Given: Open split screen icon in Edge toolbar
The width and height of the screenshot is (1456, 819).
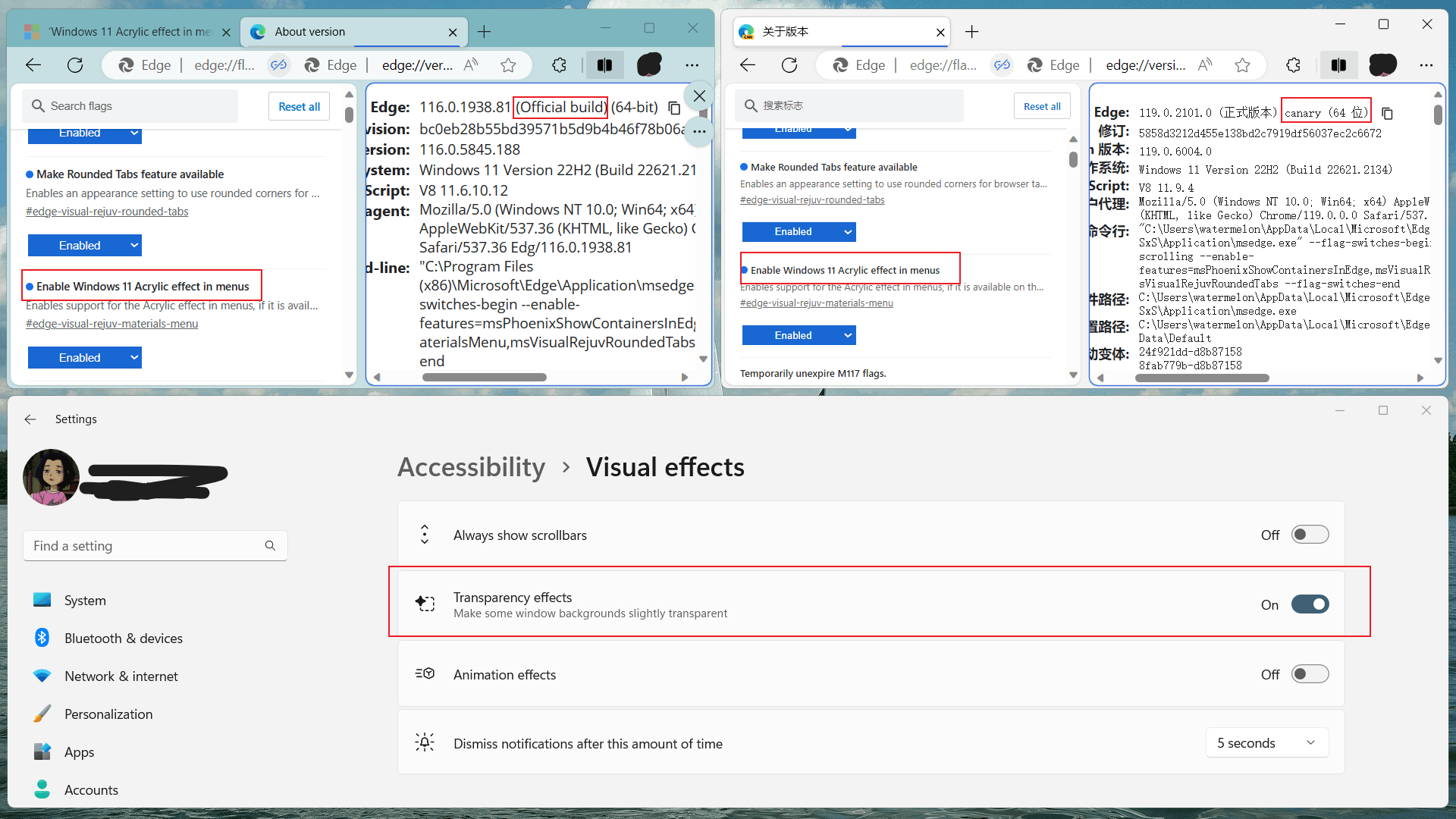Looking at the screenshot, I should click(604, 65).
